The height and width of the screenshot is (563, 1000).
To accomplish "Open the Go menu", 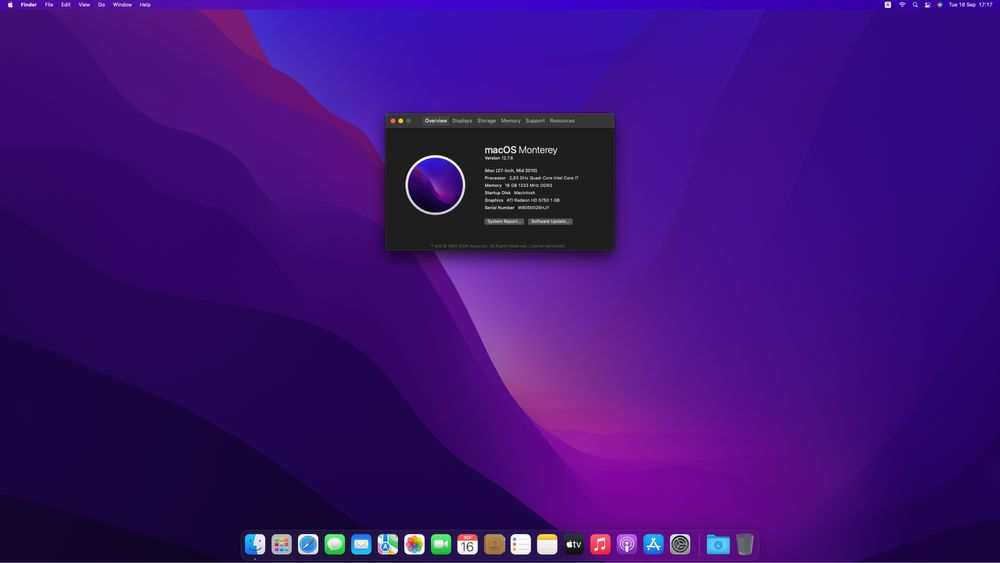I will (x=101, y=4).
